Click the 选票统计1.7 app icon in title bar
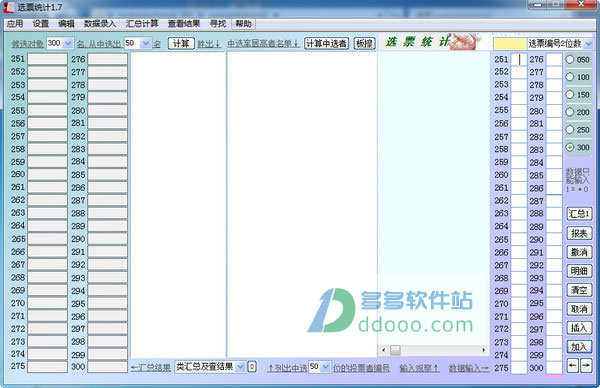The image size is (600, 388). pos(9,7)
